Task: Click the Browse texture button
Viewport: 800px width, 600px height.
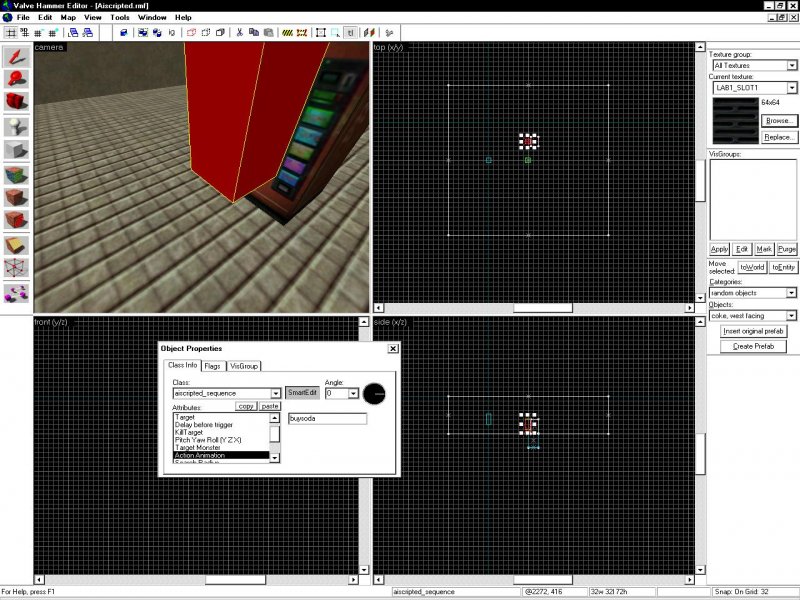Action: coord(779,121)
